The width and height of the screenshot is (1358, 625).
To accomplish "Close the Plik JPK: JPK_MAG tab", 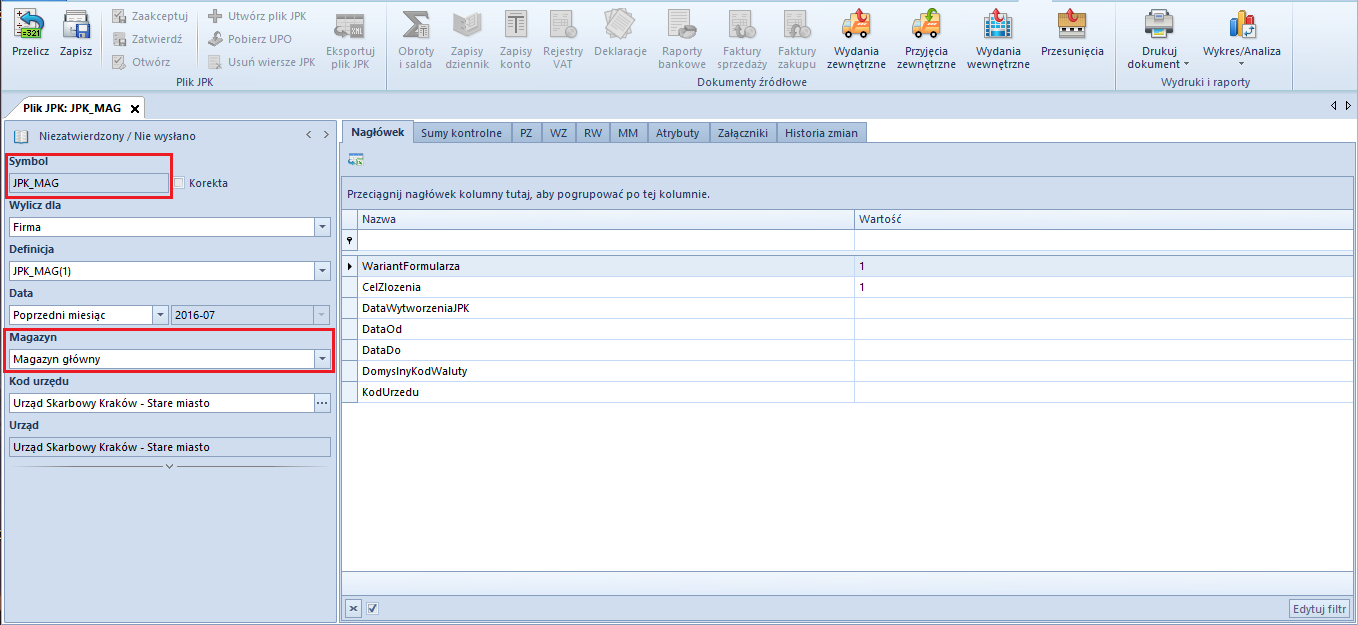I will [135, 108].
